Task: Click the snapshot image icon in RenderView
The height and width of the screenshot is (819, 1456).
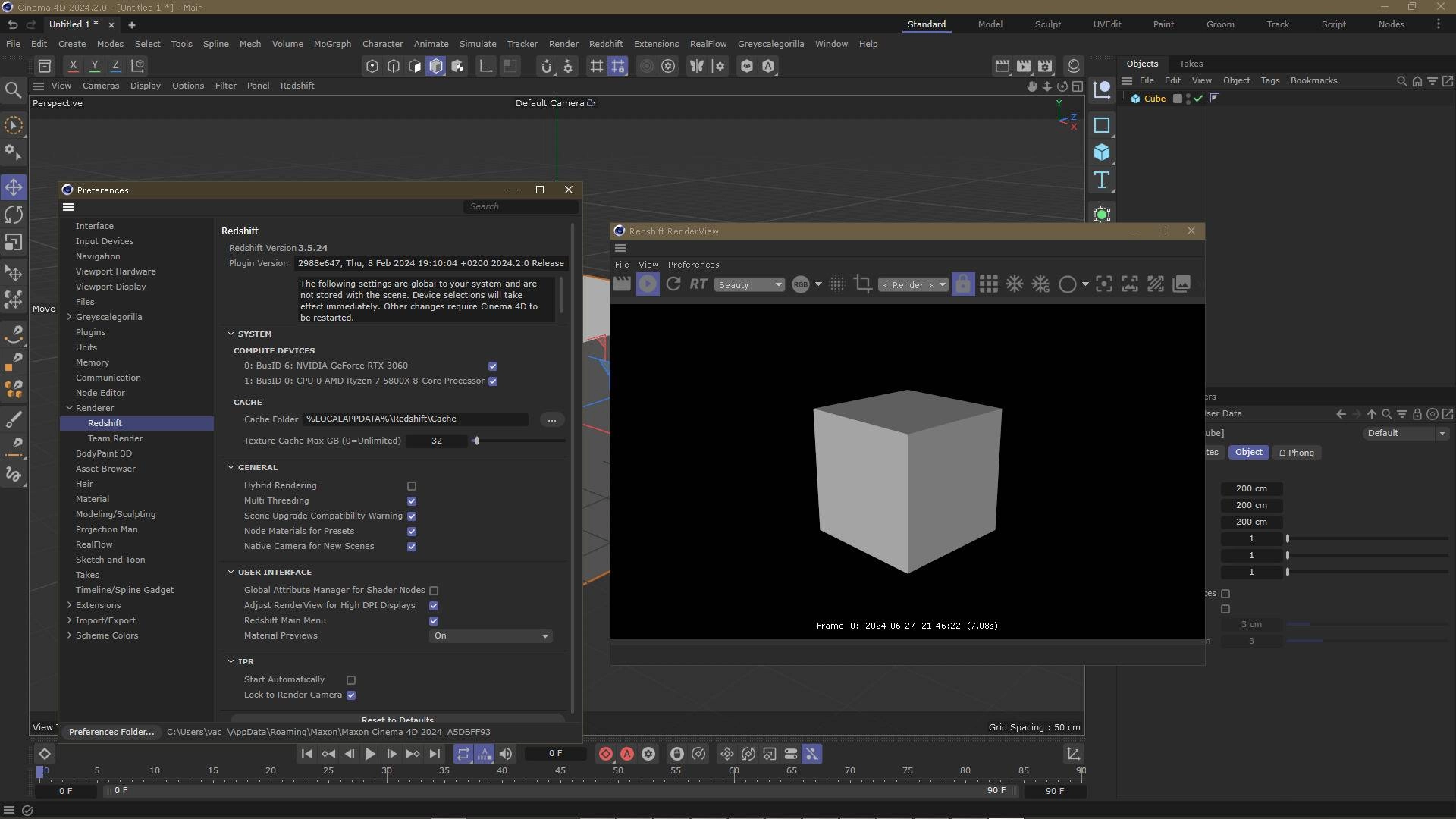Action: (1181, 284)
